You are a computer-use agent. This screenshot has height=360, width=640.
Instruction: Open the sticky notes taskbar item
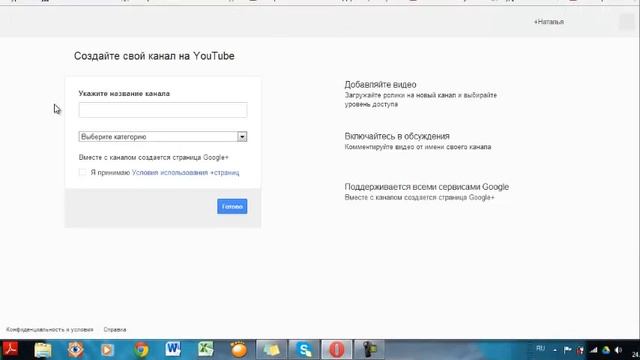click(271, 350)
